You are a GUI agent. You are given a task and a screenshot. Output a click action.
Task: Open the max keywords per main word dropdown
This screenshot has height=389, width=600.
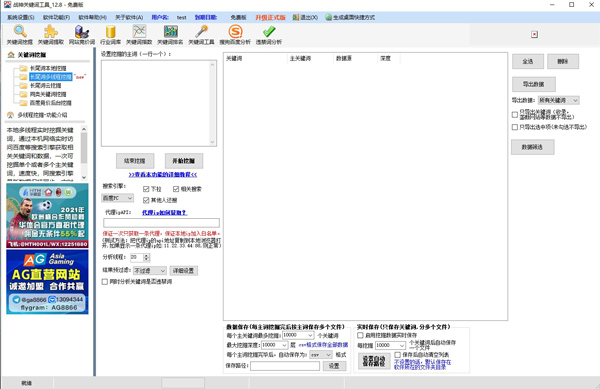pyautogui.click(x=298, y=335)
